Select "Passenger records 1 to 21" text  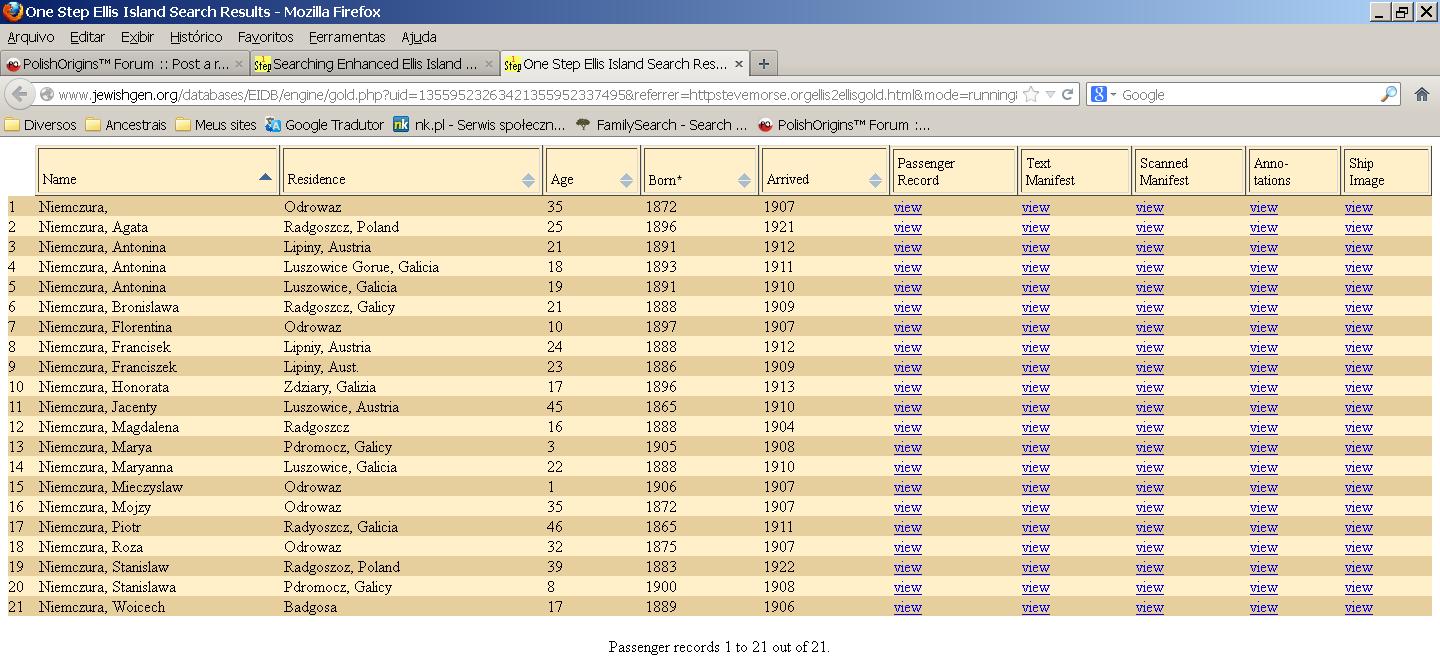point(690,647)
